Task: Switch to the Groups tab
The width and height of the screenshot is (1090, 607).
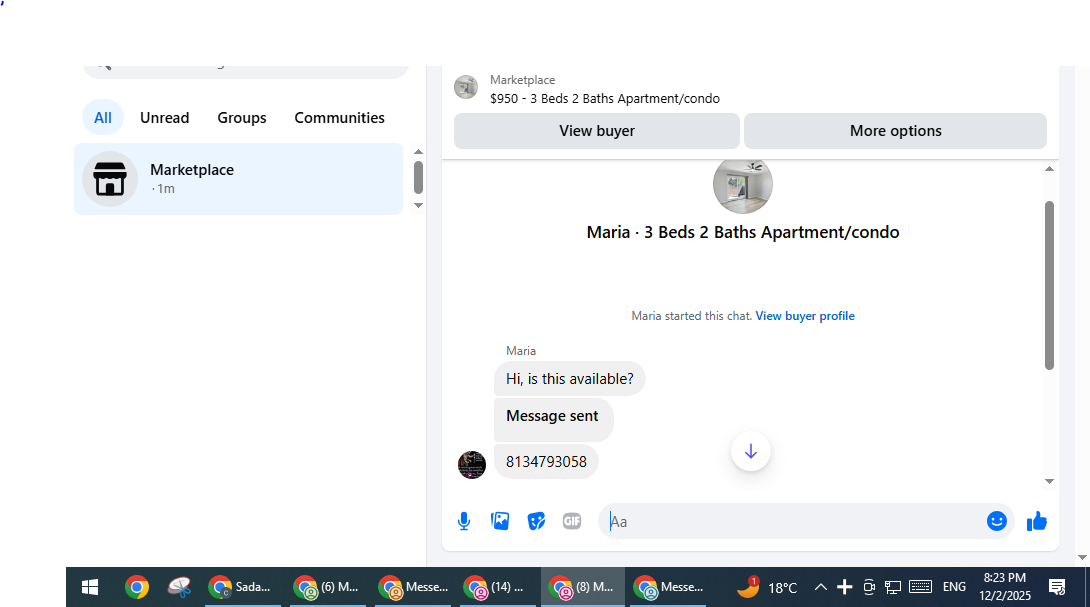Action: [x=242, y=118]
